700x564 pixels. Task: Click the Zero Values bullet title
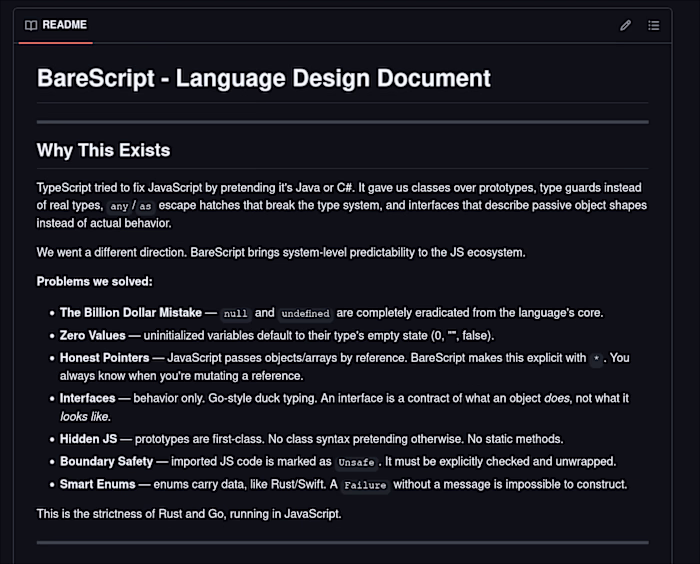pos(92,335)
